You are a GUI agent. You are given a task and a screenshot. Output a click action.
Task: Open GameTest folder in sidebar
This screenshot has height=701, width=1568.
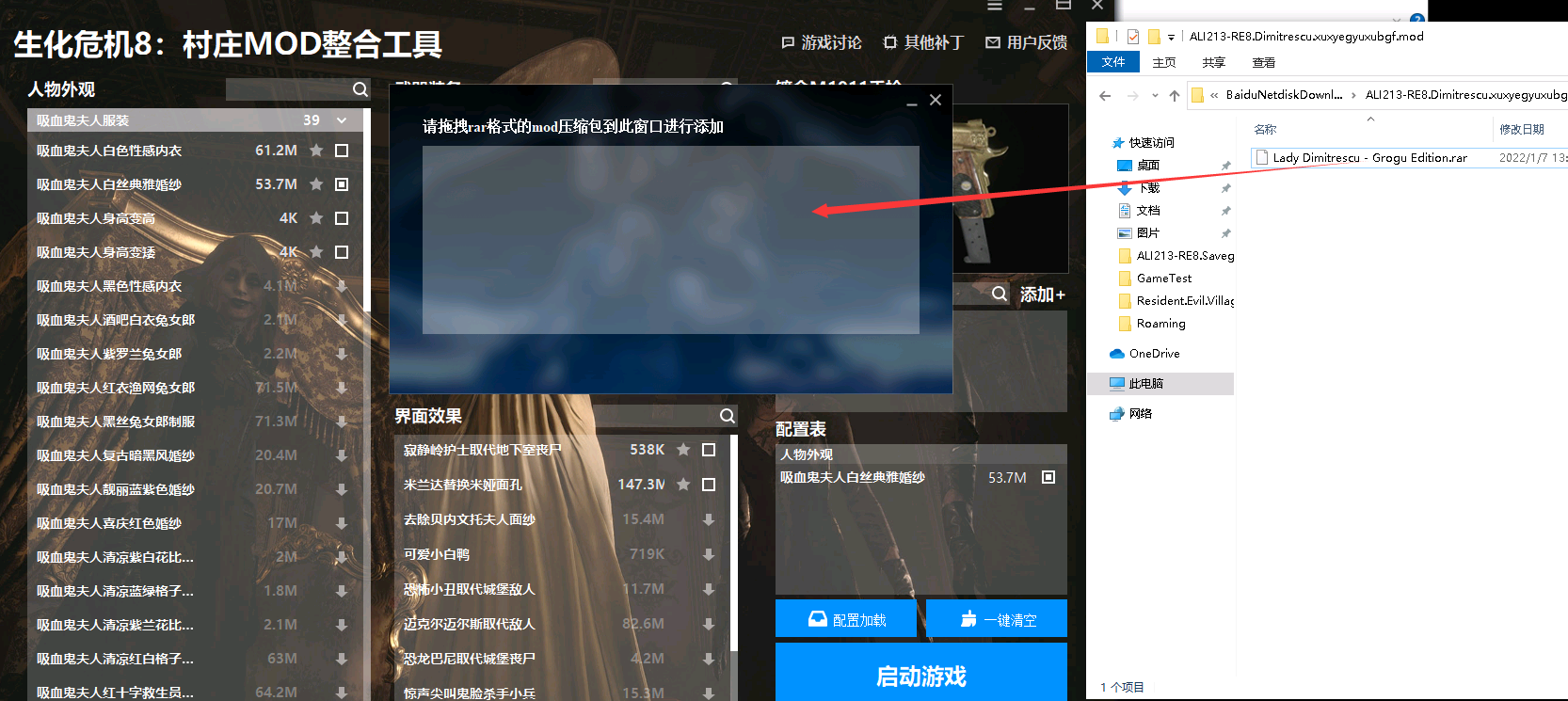click(x=1164, y=279)
